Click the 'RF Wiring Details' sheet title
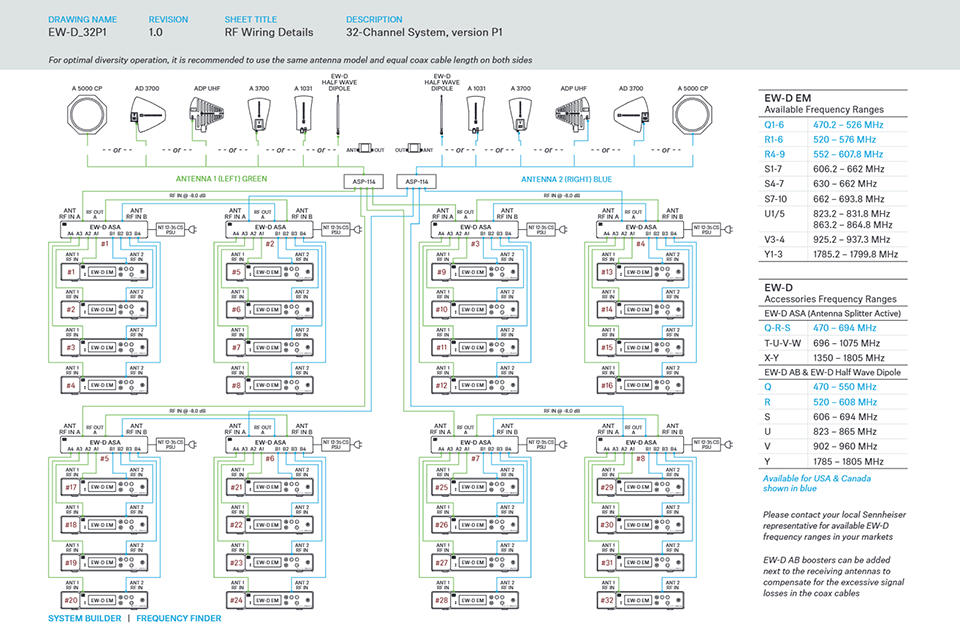Screen dimensions: 960x640 pos(269,32)
